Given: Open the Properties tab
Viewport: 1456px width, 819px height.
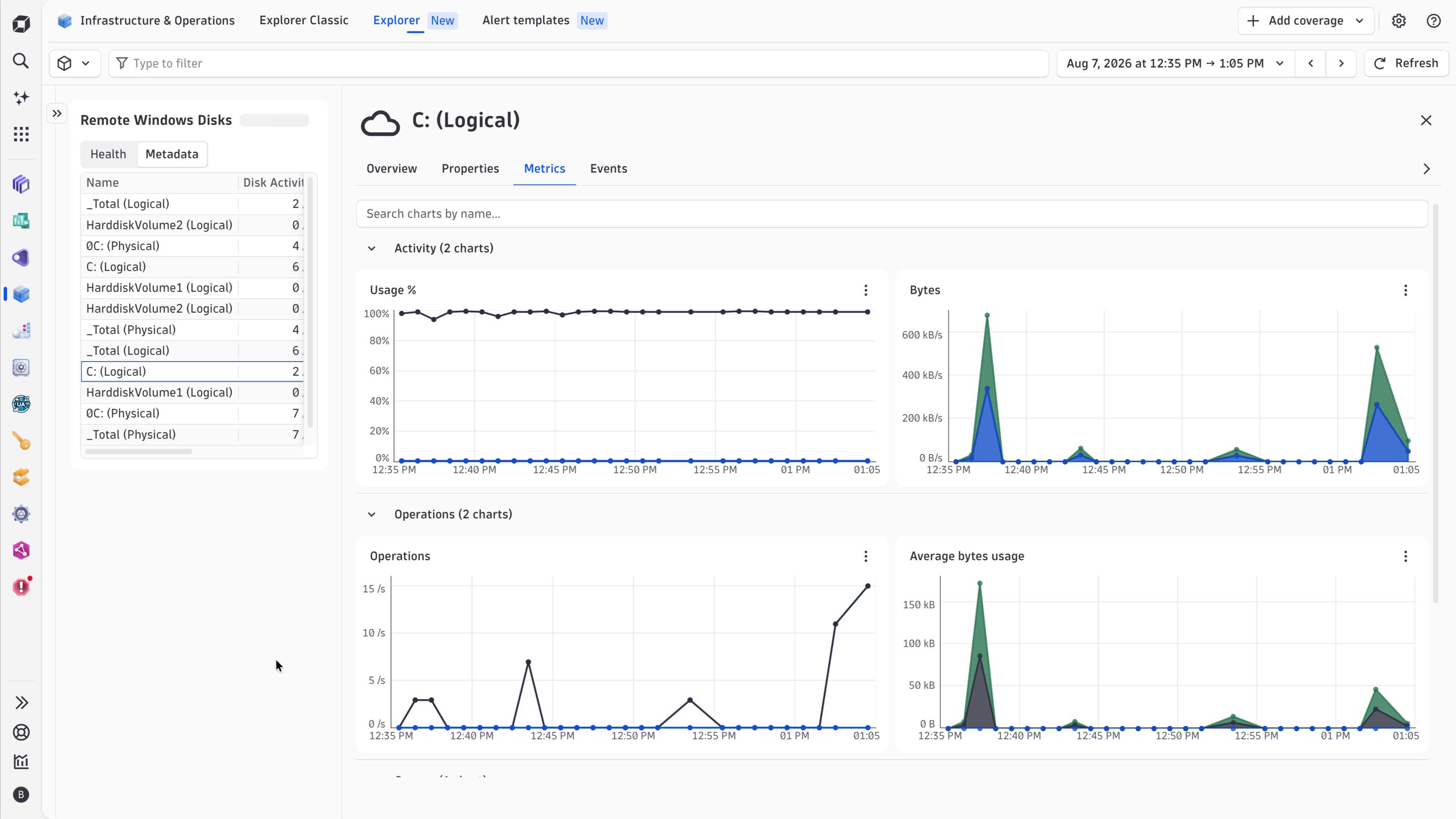Looking at the screenshot, I should point(470,169).
